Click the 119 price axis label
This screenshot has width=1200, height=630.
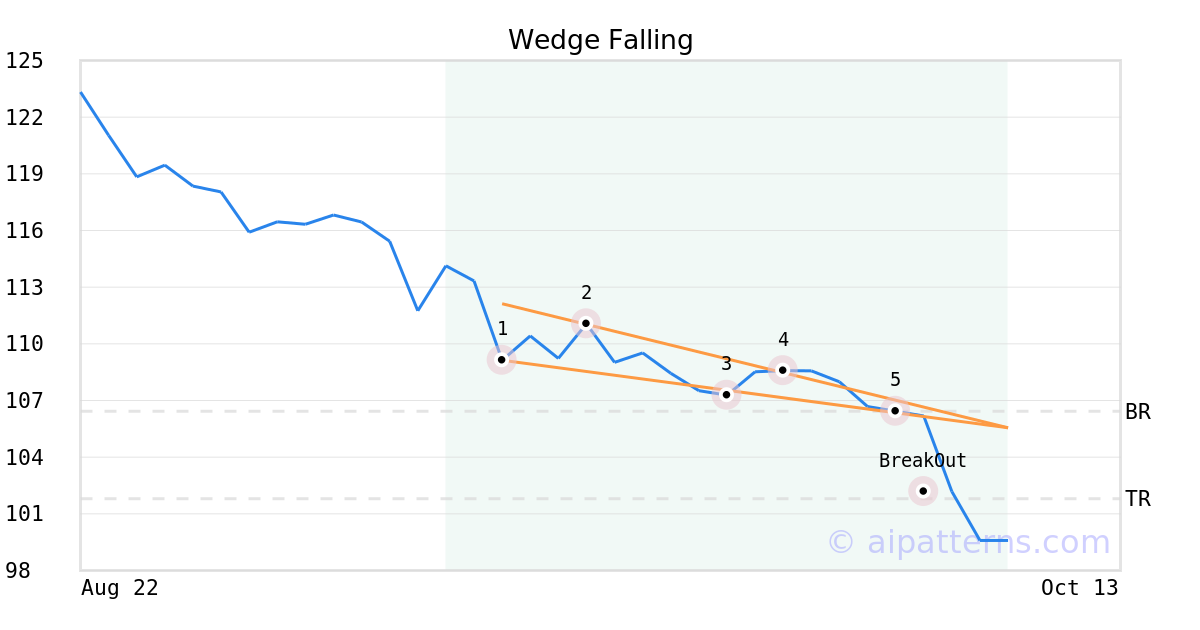pyautogui.click(x=24, y=174)
